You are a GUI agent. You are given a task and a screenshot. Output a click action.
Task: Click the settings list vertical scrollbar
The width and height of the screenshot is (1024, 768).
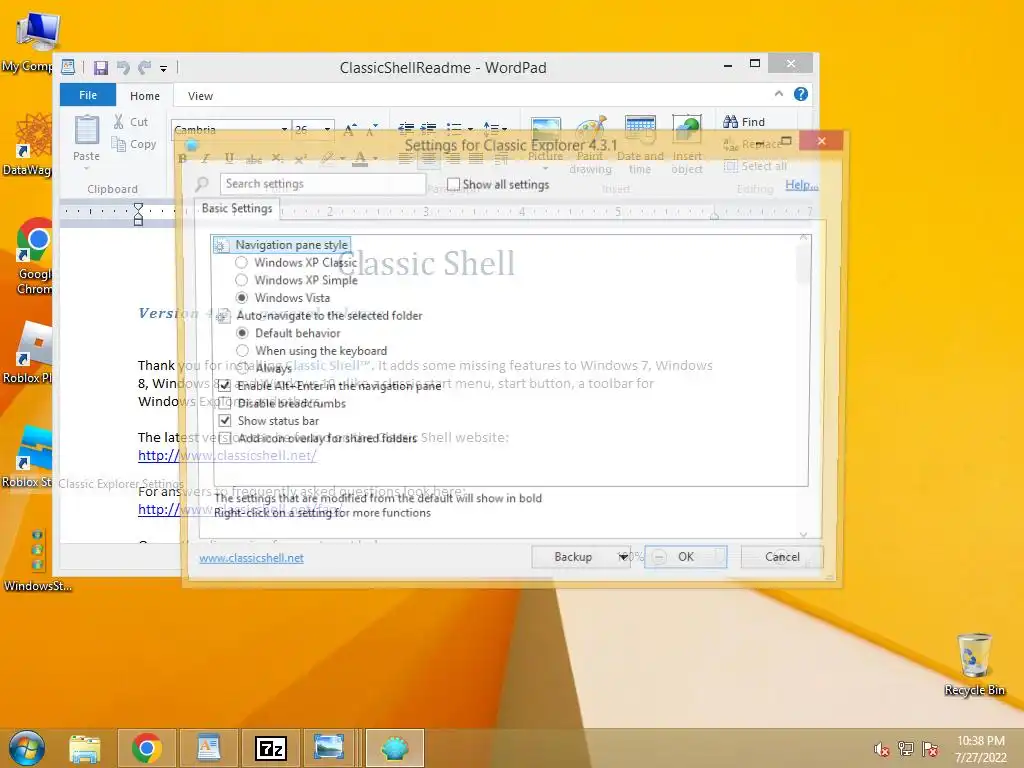click(803, 385)
